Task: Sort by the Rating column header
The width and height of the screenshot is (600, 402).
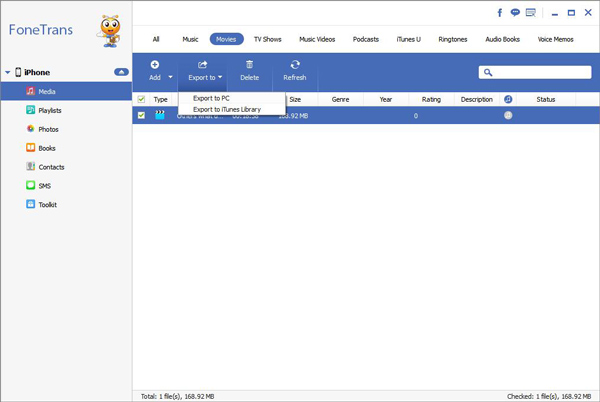Action: (x=431, y=99)
